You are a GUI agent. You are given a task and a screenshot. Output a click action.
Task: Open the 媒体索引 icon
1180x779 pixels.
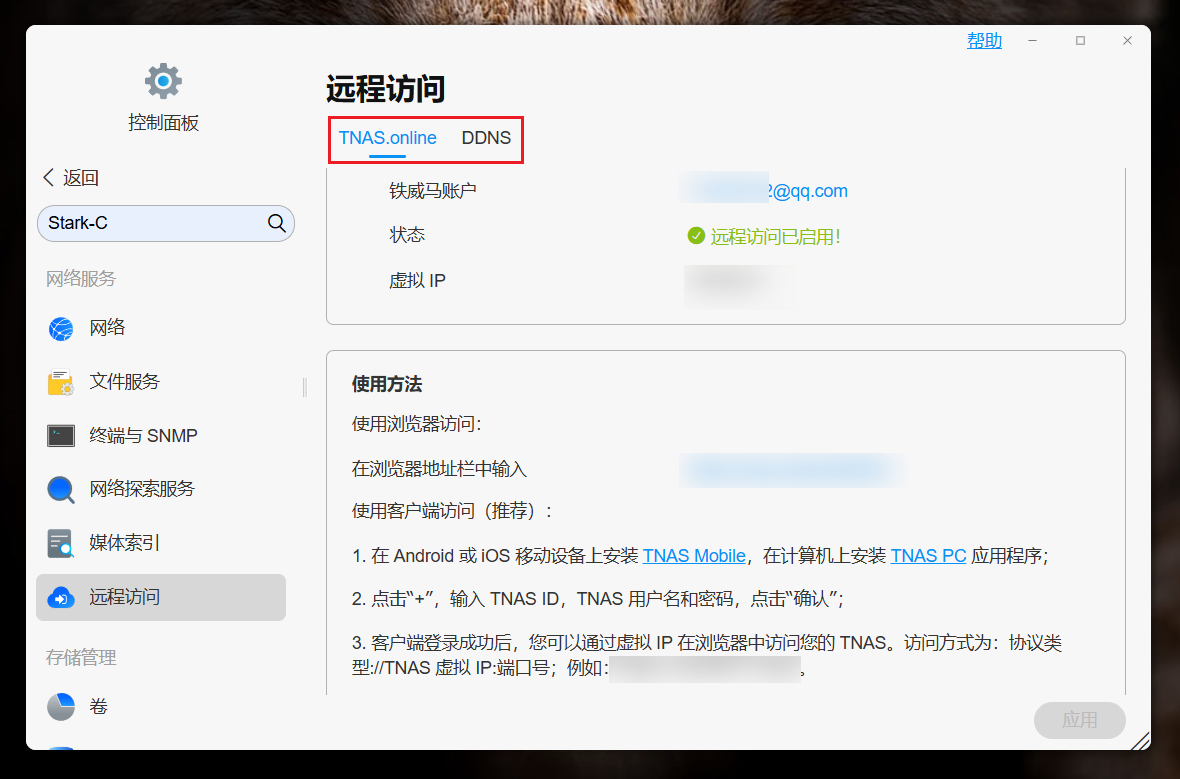pyautogui.click(x=61, y=543)
